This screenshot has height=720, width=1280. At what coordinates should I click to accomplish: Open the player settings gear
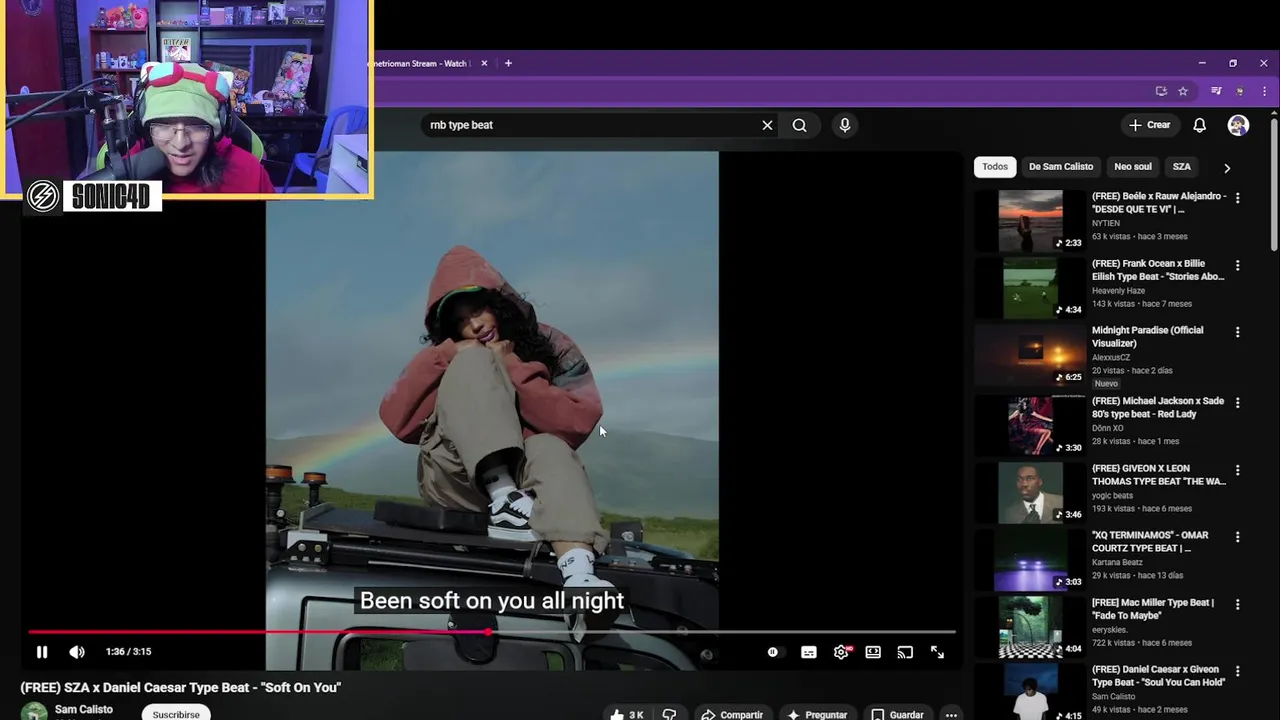point(841,652)
